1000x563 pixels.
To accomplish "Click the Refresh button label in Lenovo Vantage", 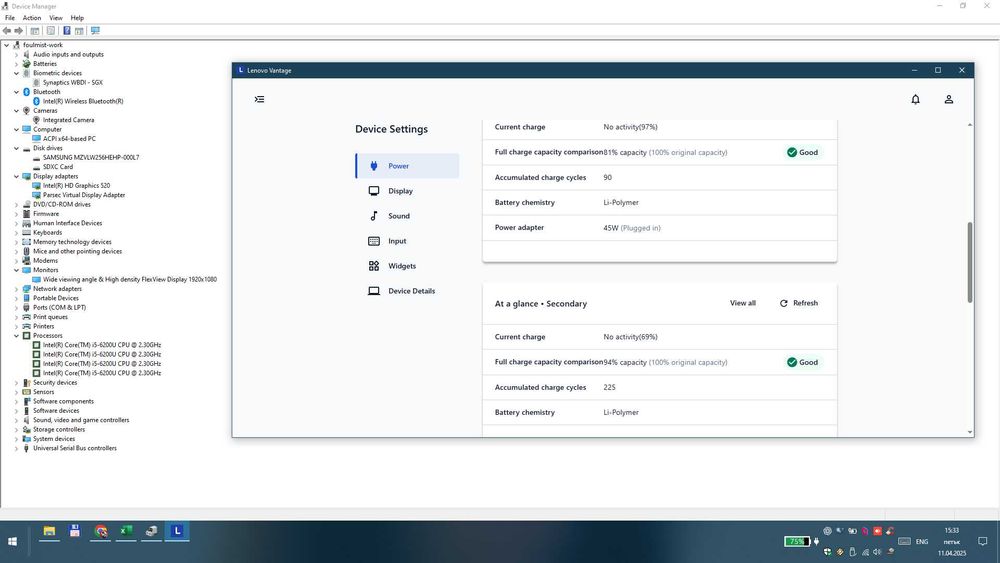I will [805, 303].
